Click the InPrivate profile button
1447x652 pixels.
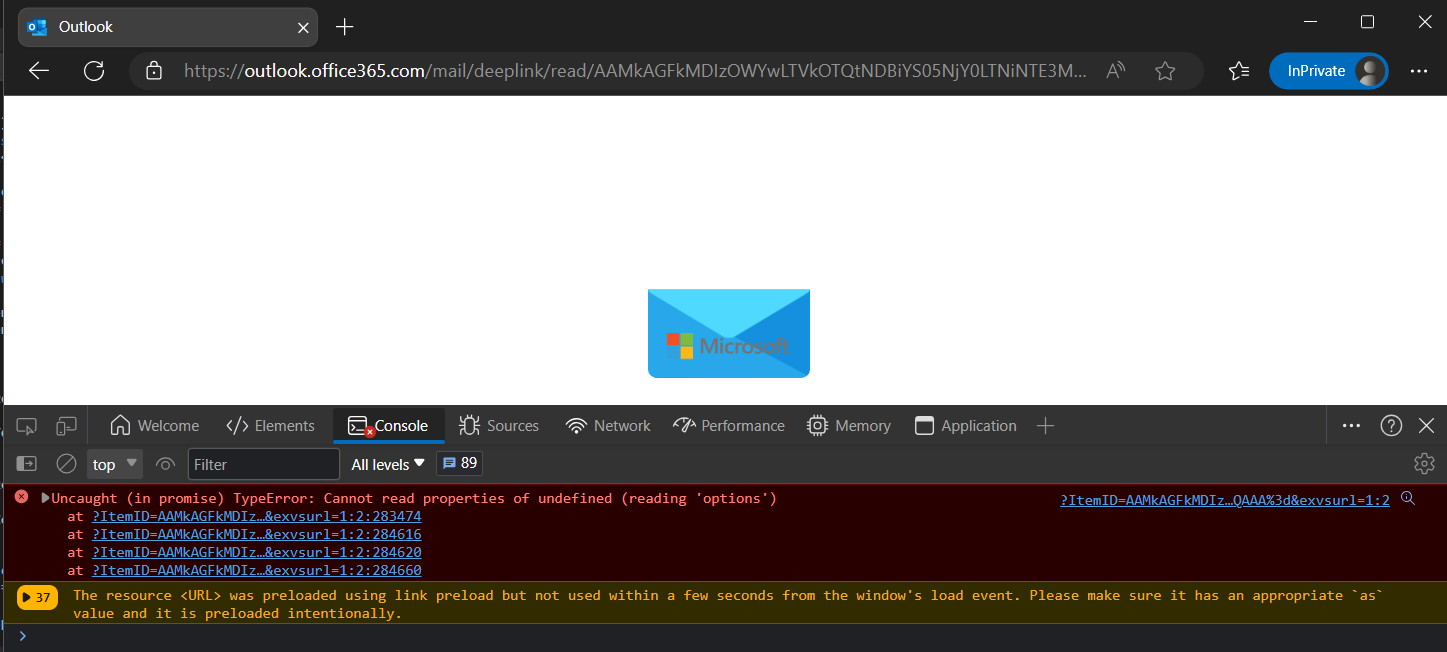pos(1328,70)
